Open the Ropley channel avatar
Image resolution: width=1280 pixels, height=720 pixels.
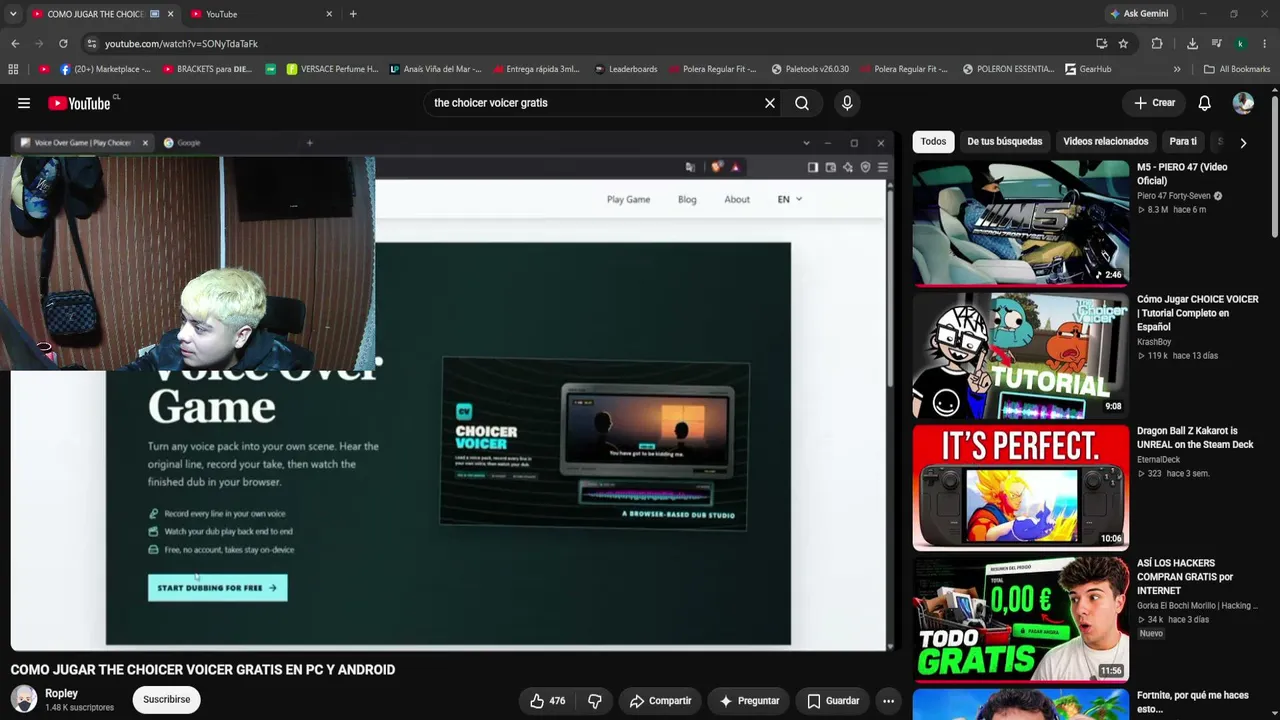[x=24, y=699]
